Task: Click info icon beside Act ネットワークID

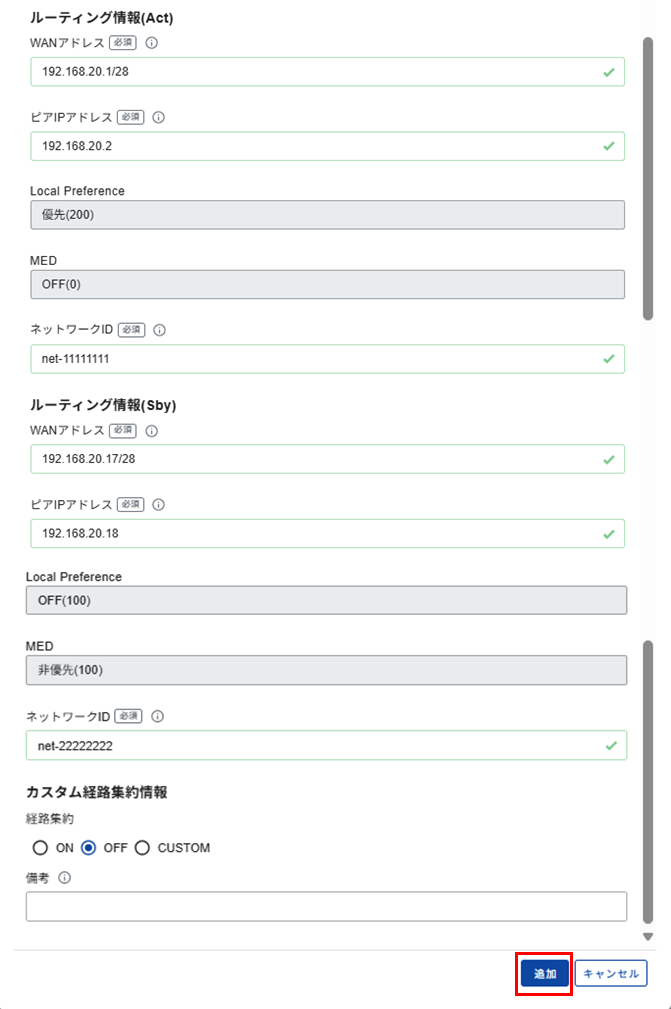Action: tap(158, 329)
